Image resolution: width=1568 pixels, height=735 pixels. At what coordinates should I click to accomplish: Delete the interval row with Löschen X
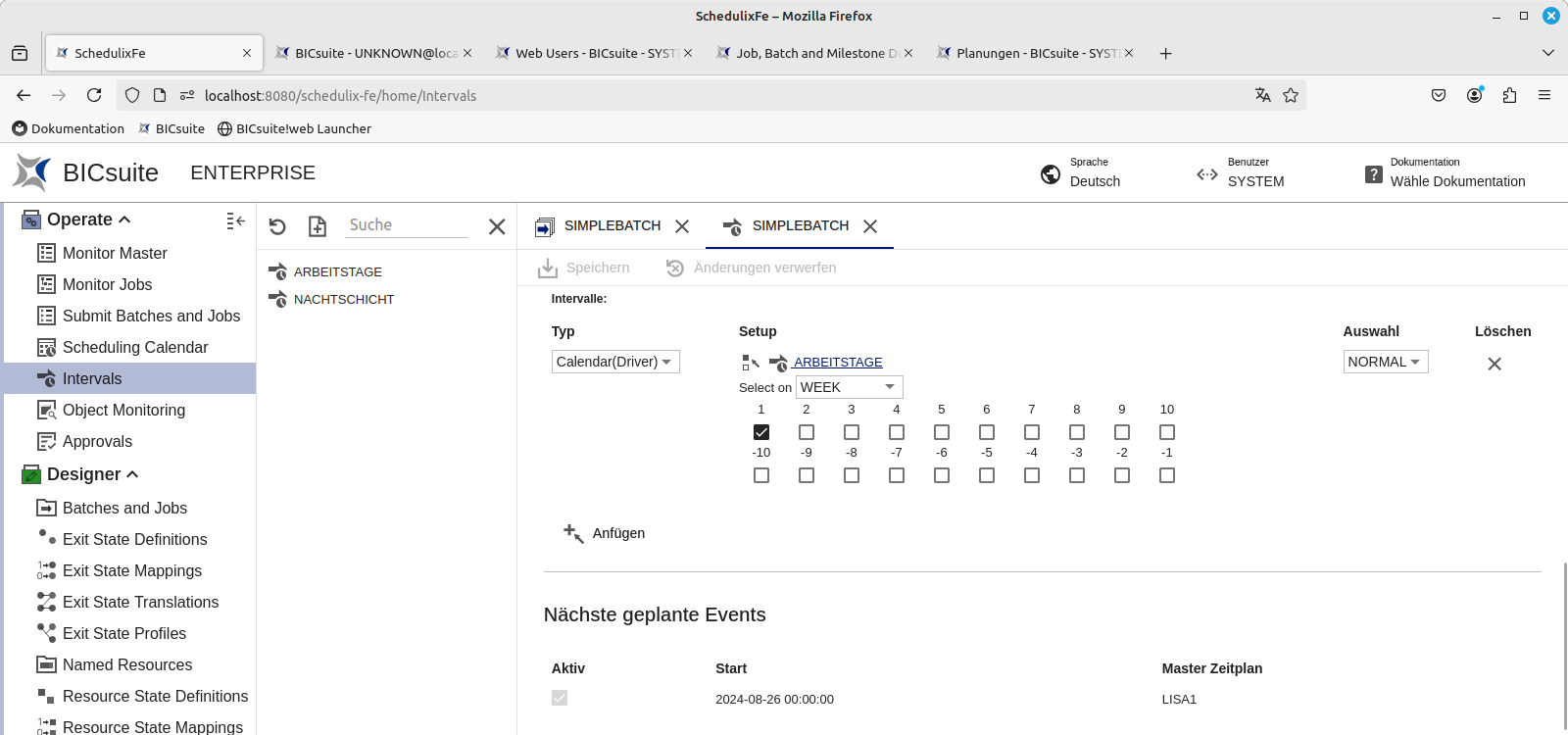1494,364
